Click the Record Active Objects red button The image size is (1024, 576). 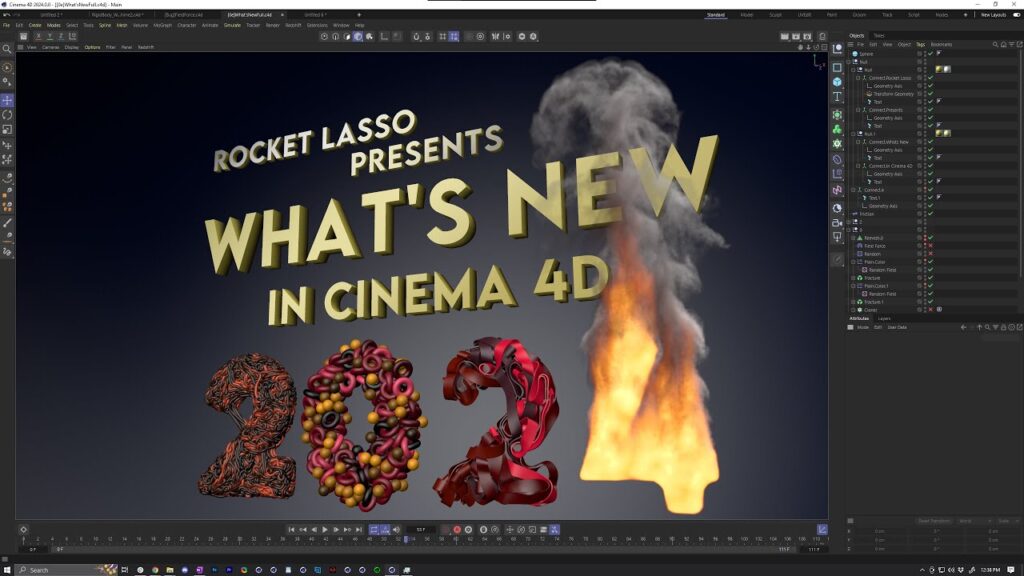(x=456, y=530)
